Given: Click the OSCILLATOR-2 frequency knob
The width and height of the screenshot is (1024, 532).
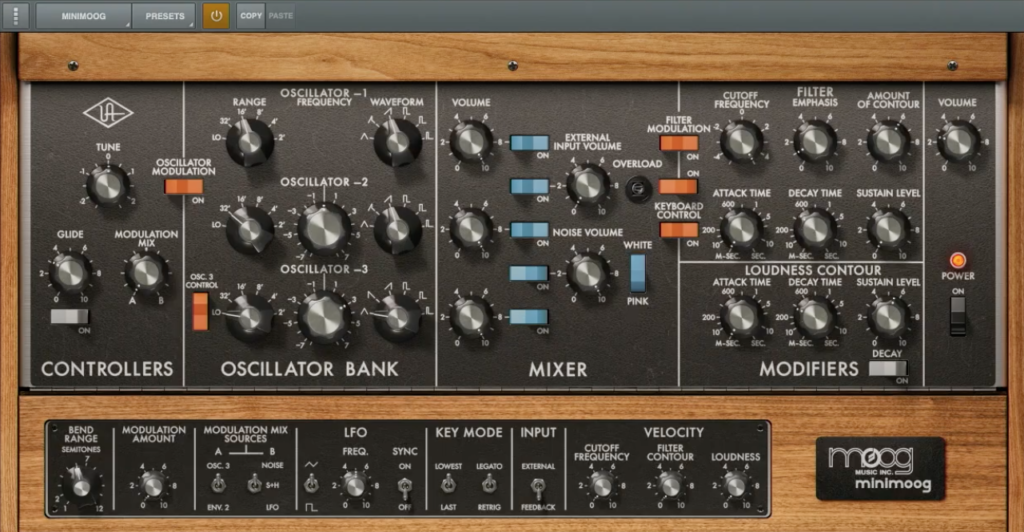Looking at the screenshot, I should [324, 228].
